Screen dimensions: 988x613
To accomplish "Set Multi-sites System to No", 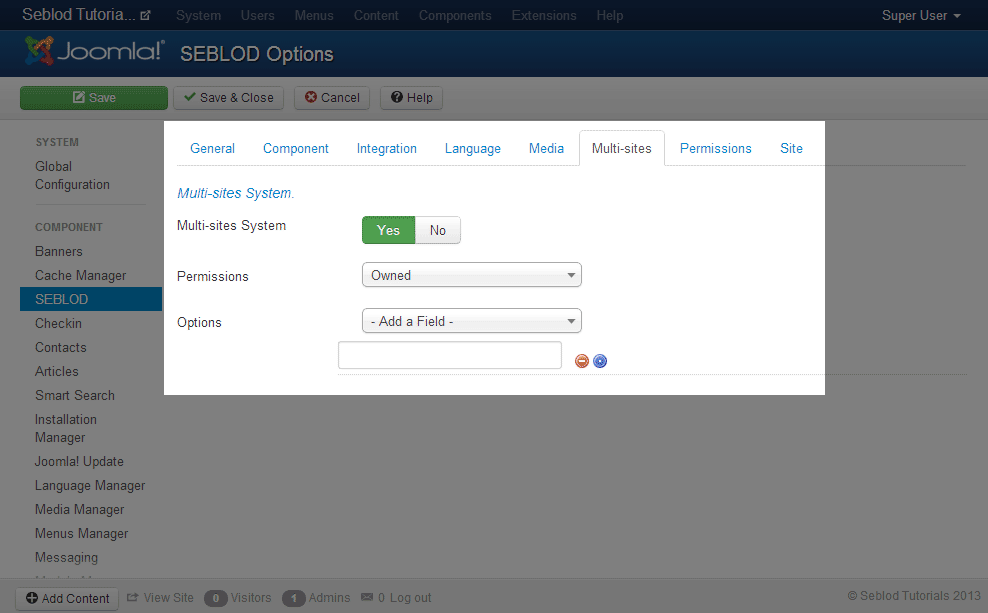I will (438, 230).
